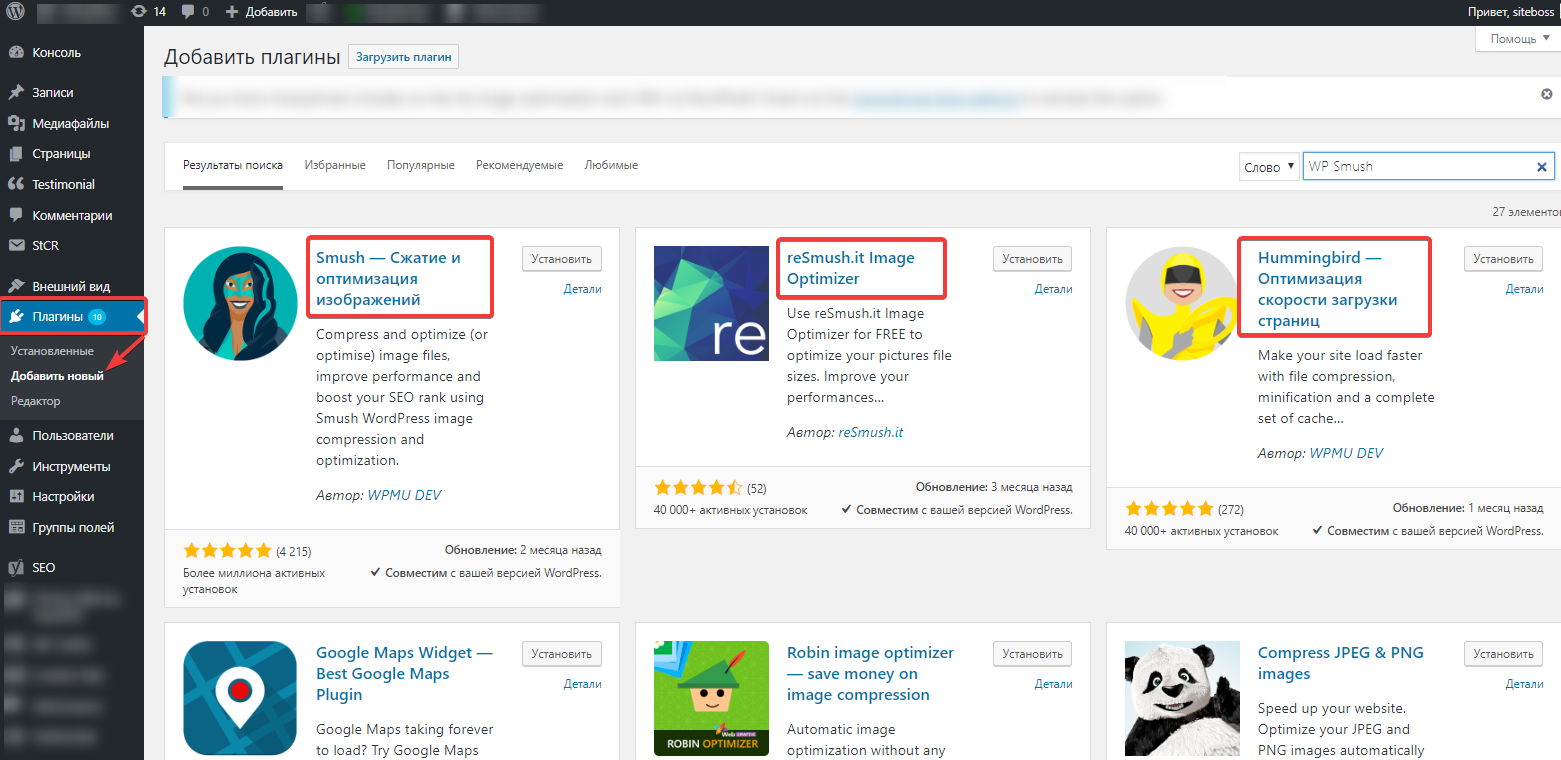This screenshot has height=760, width=1561.
Task: Clear the WP Smush search text
Action: point(1542,167)
